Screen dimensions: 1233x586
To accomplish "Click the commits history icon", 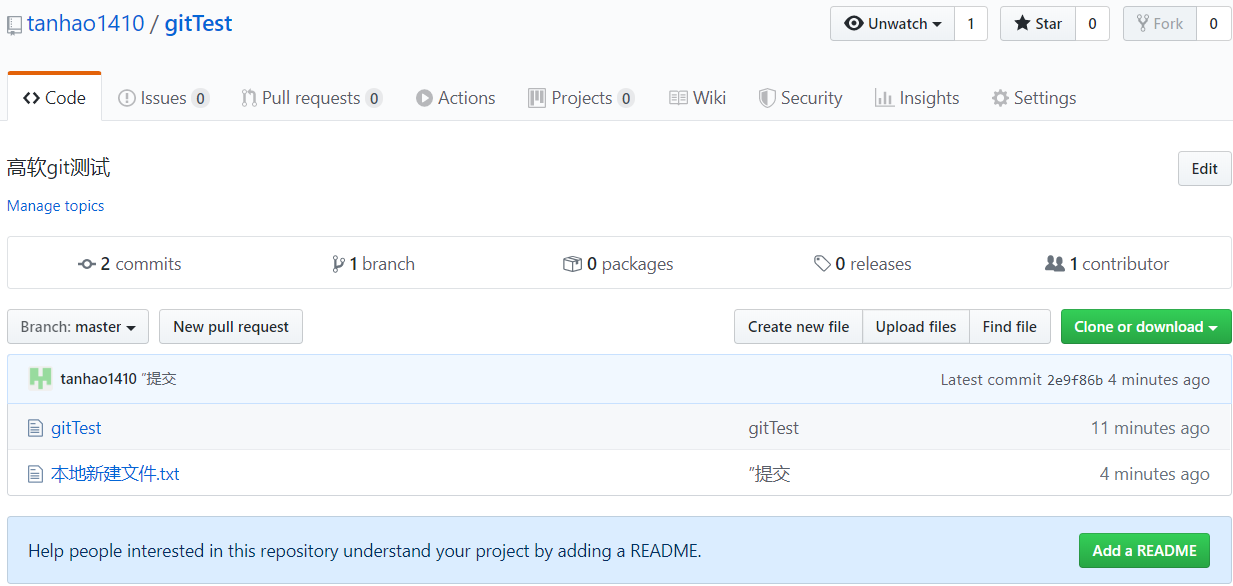I will point(87,264).
